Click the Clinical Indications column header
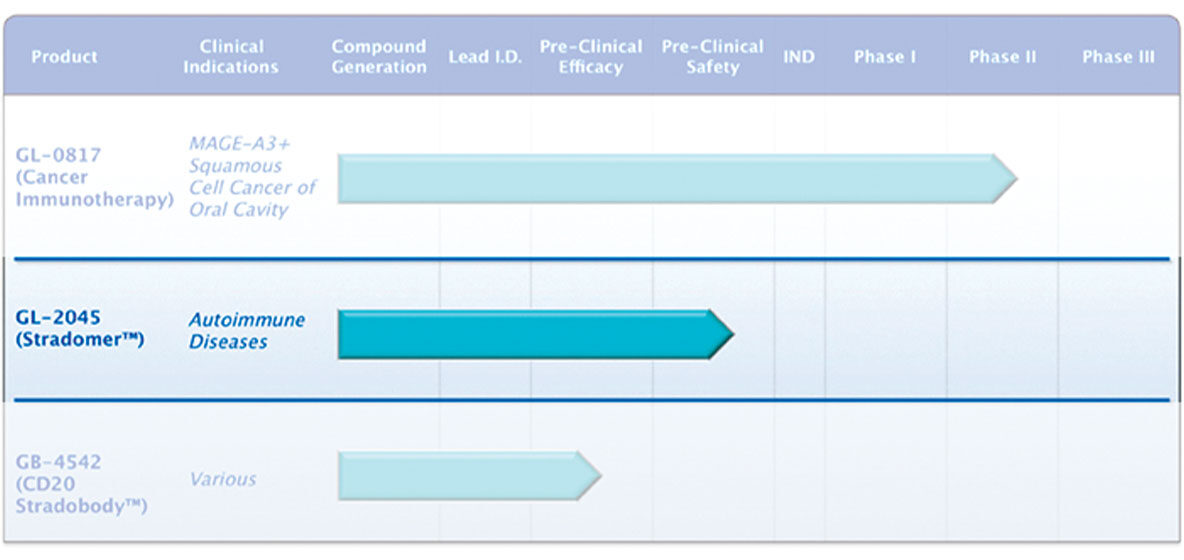The height and width of the screenshot is (560, 1184). point(231,57)
